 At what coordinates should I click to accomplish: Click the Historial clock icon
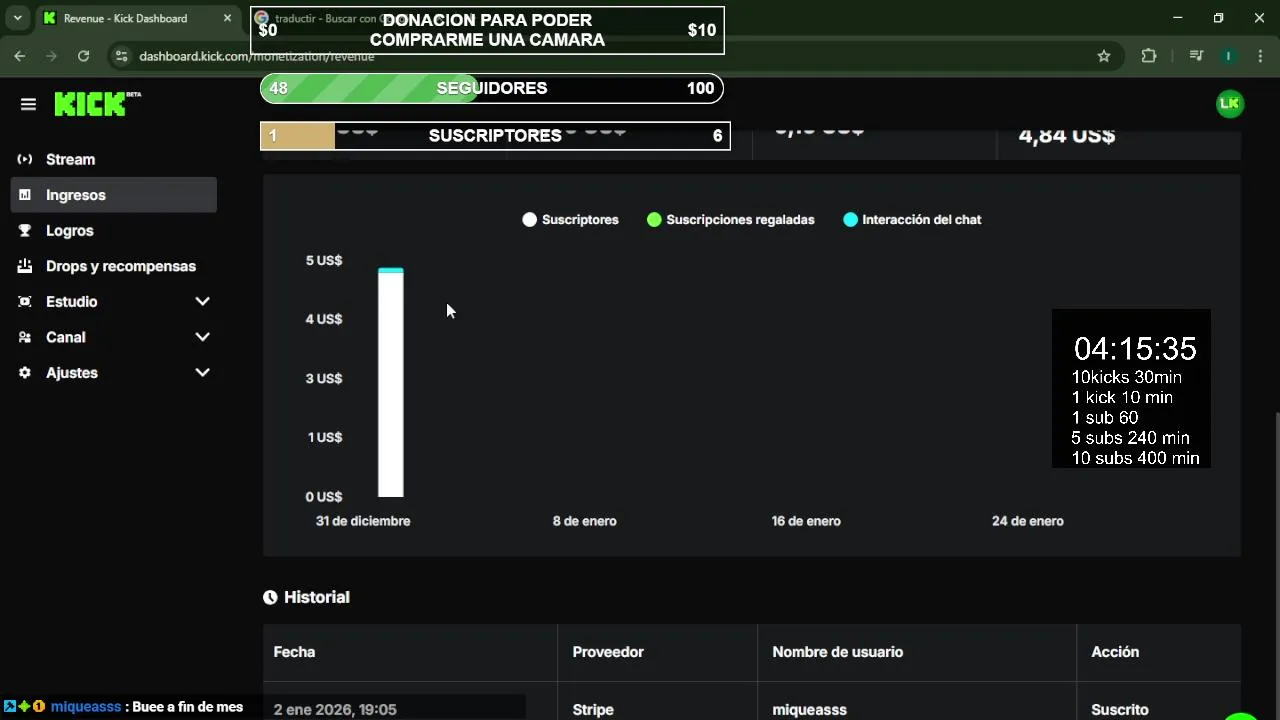point(270,597)
